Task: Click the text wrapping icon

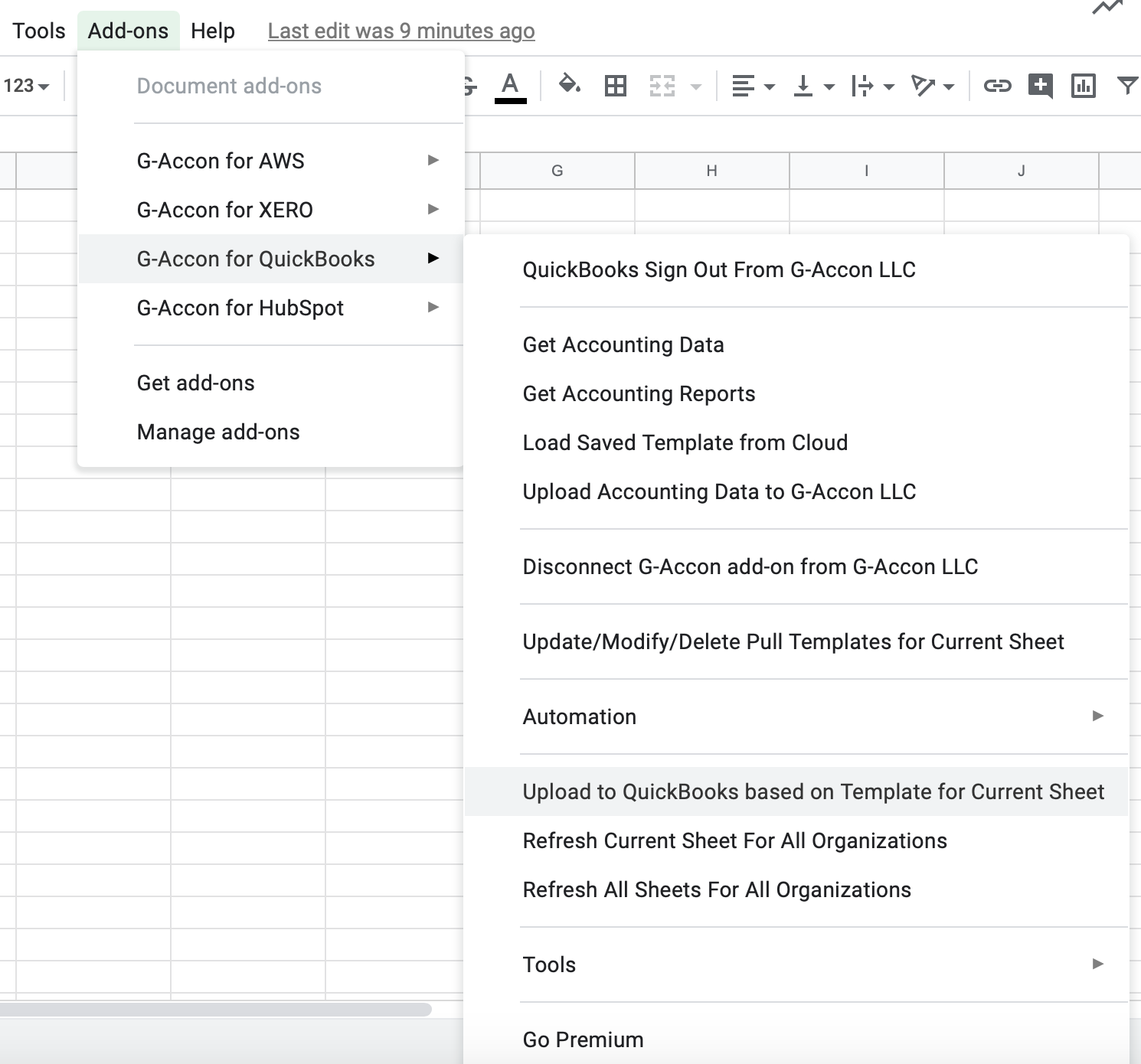Action: pyautogui.click(x=862, y=86)
